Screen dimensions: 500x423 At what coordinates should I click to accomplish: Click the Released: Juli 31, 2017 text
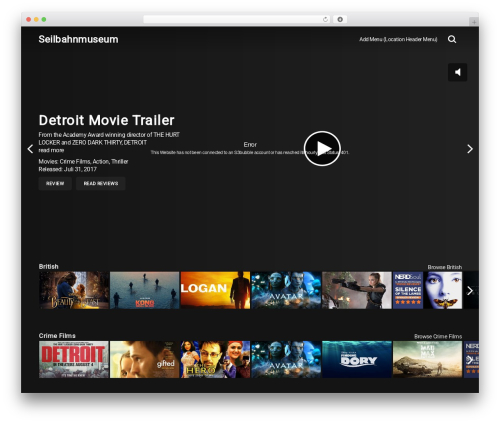pyautogui.click(x=68, y=169)
